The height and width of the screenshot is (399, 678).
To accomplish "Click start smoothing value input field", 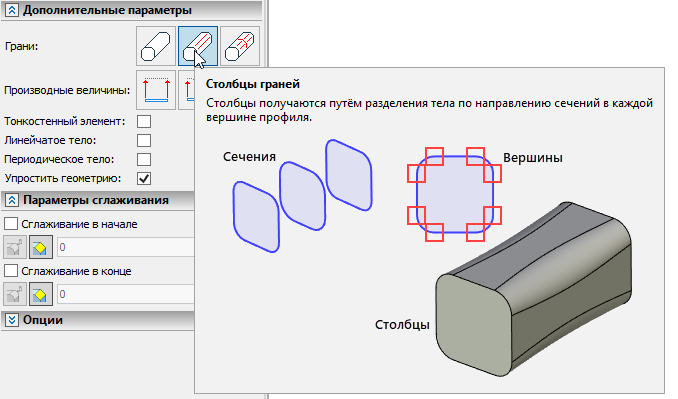I will click(125, 247).
